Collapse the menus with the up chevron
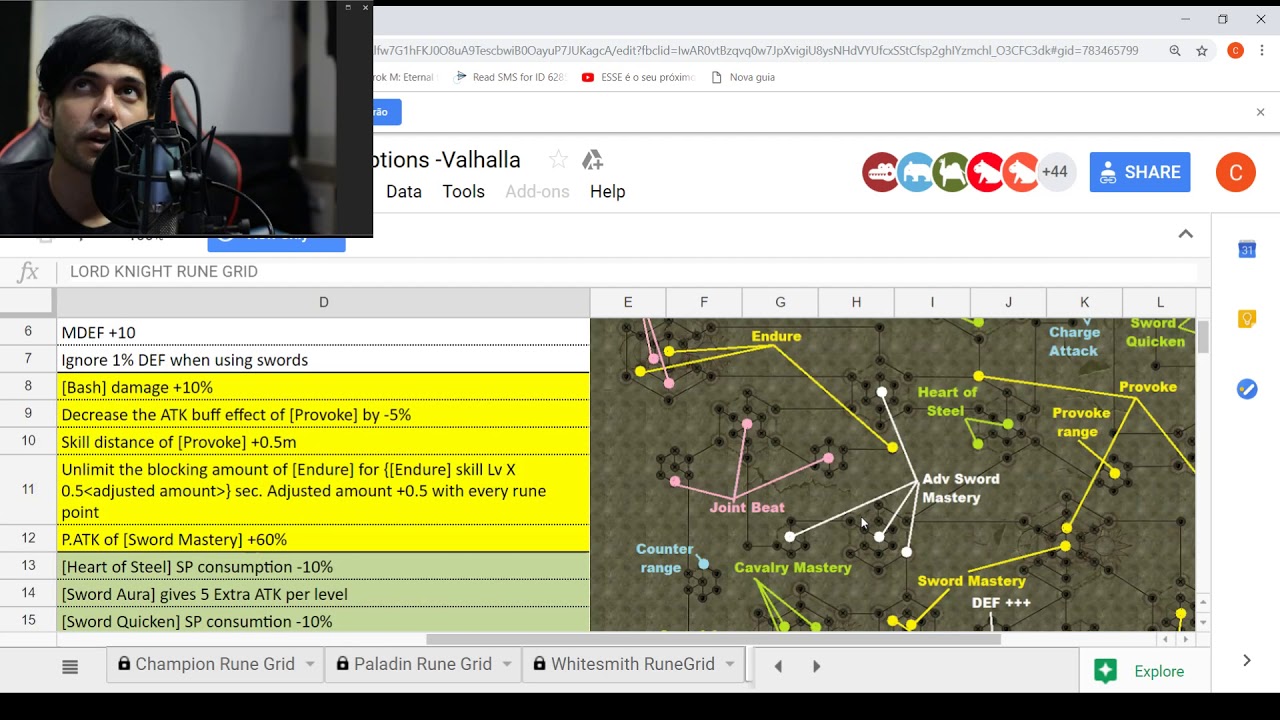The image size is (1280, 720). coord(1185,234)
